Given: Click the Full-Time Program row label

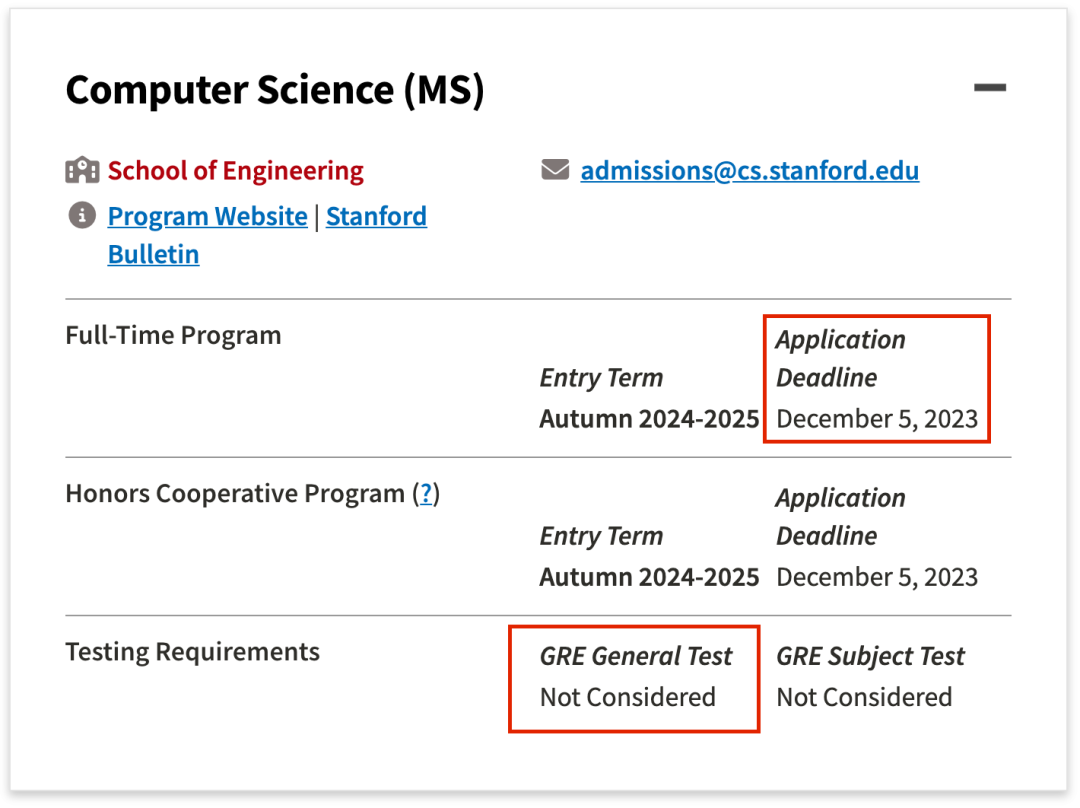Looking at the screenshot, I should point(173,335).
